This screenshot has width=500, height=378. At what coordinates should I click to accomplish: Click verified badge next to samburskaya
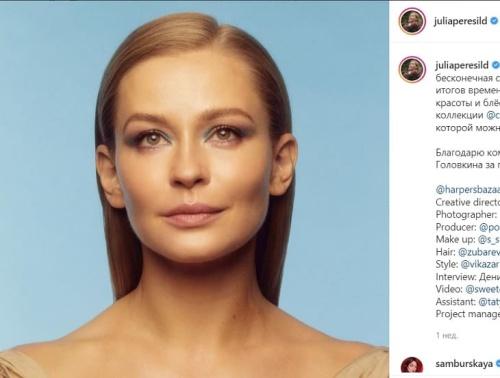click(x=497, y=364)
